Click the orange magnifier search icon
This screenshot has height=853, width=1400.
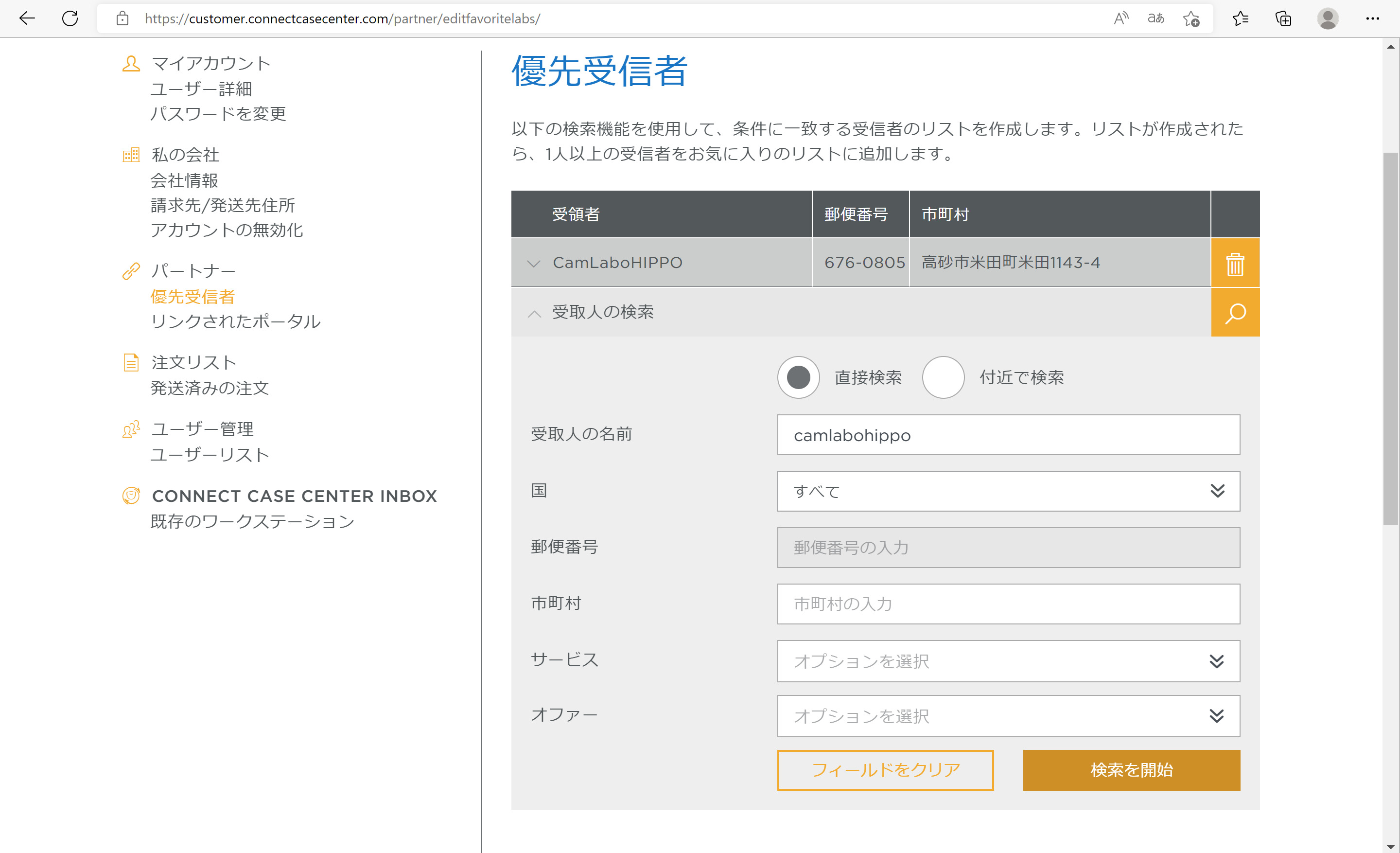point(1235,312)
